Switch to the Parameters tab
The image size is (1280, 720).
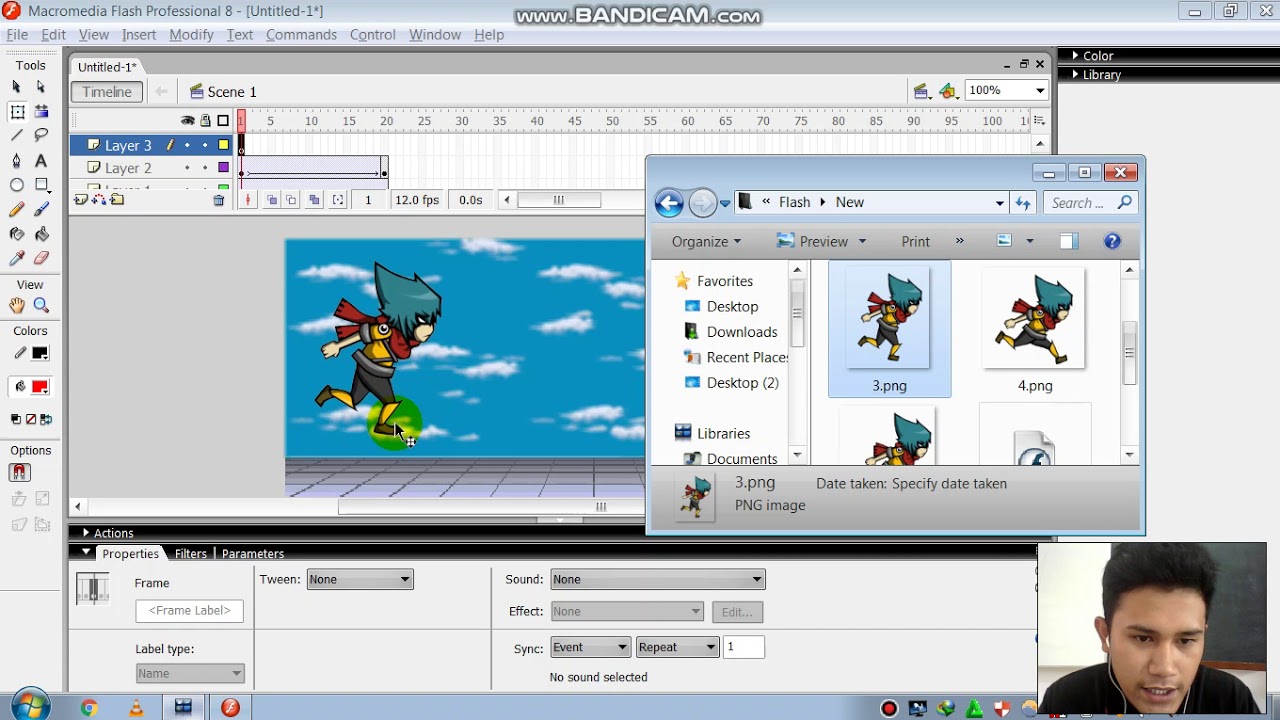pyautogui.click(x=253, y=553)
